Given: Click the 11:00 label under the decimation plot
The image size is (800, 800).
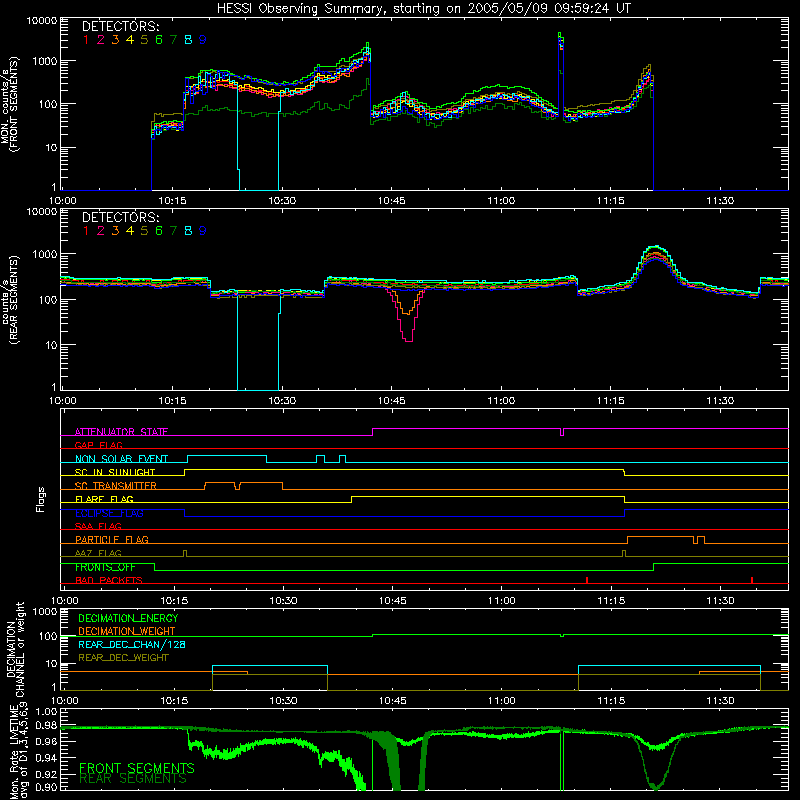Looking at the screenshot, I should tap(502, 701).
